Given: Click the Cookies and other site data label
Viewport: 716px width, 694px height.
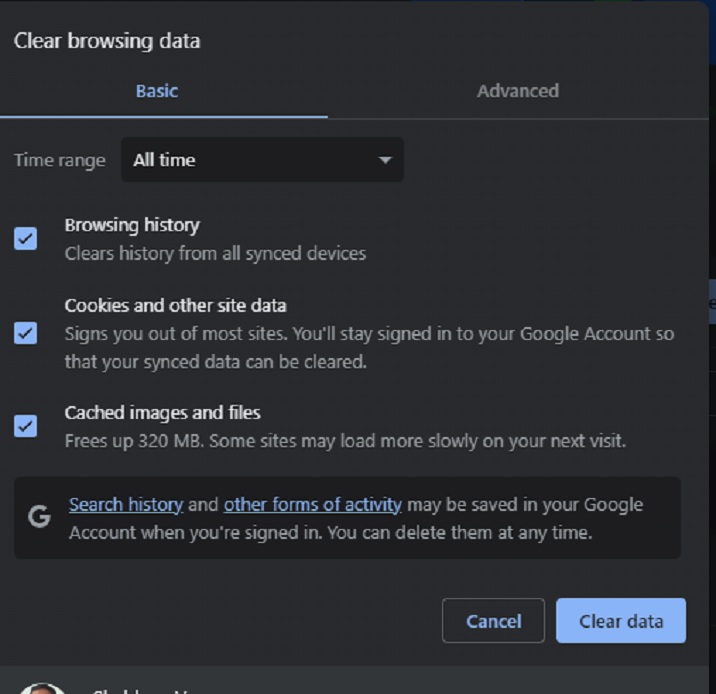Looking at the screenshot, I should tap(175, 305).
